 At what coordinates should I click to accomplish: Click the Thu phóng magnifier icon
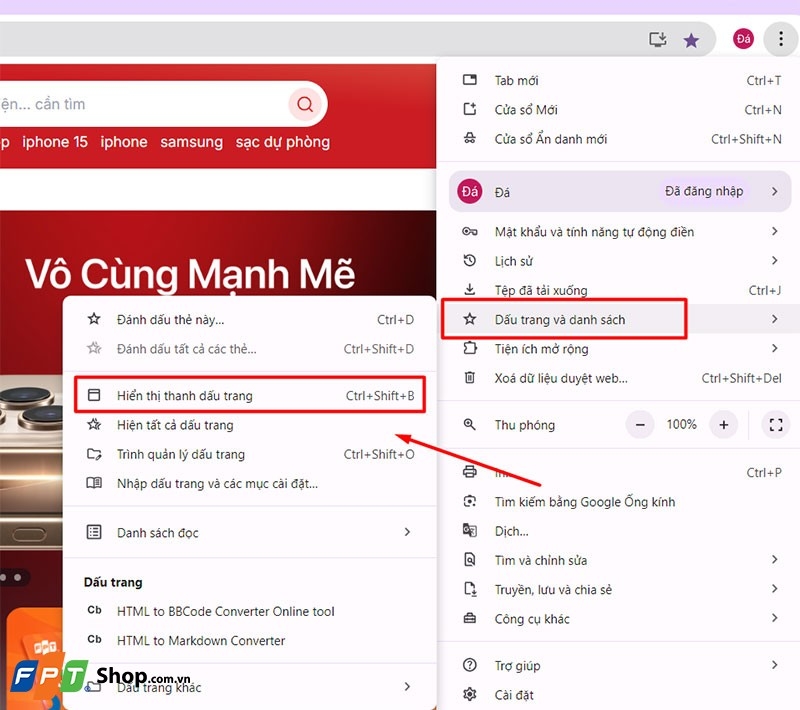pos(469,424)
